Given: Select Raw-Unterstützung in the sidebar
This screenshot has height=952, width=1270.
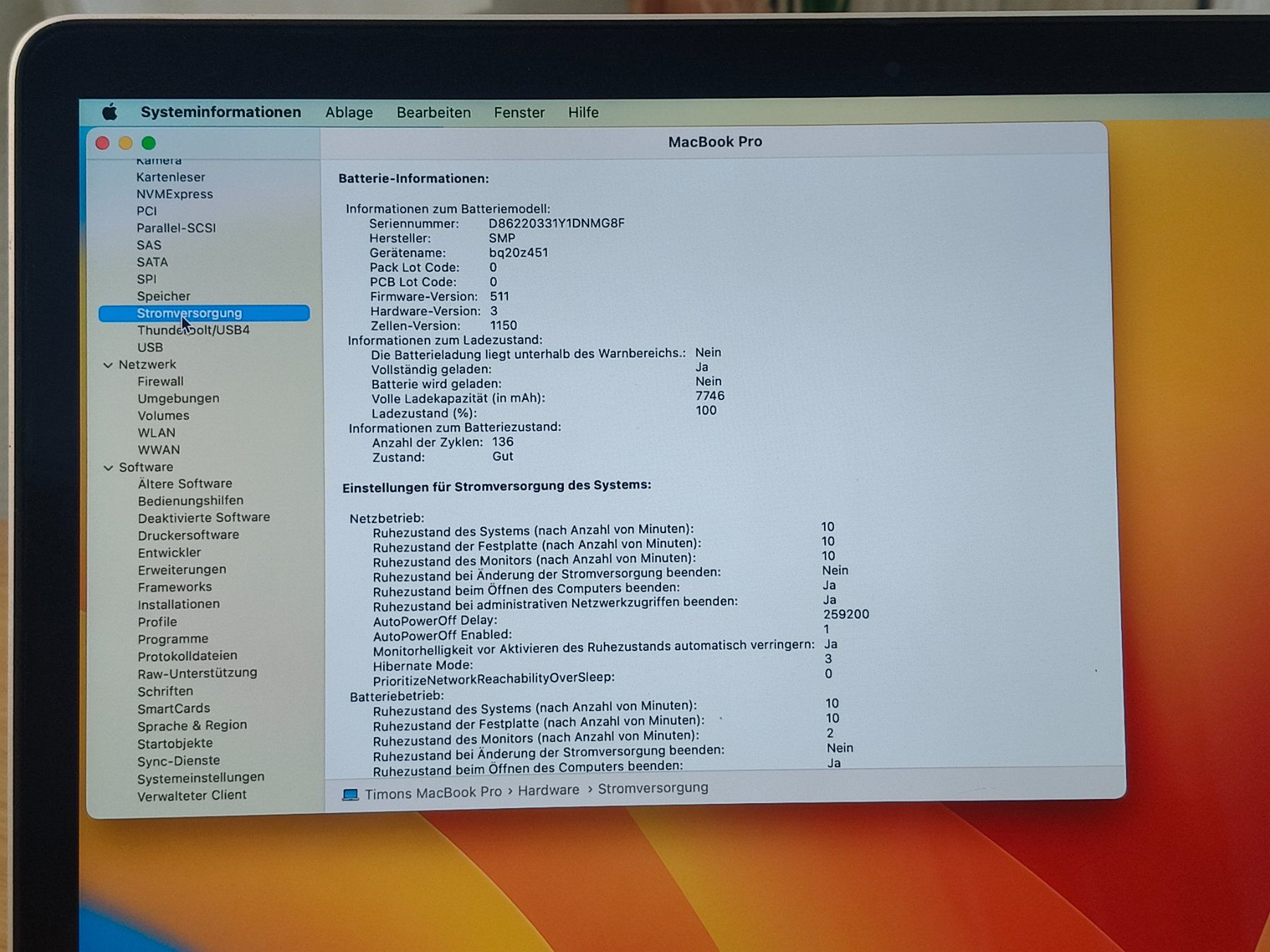Looking at the screenshot, I should point(198,673).
